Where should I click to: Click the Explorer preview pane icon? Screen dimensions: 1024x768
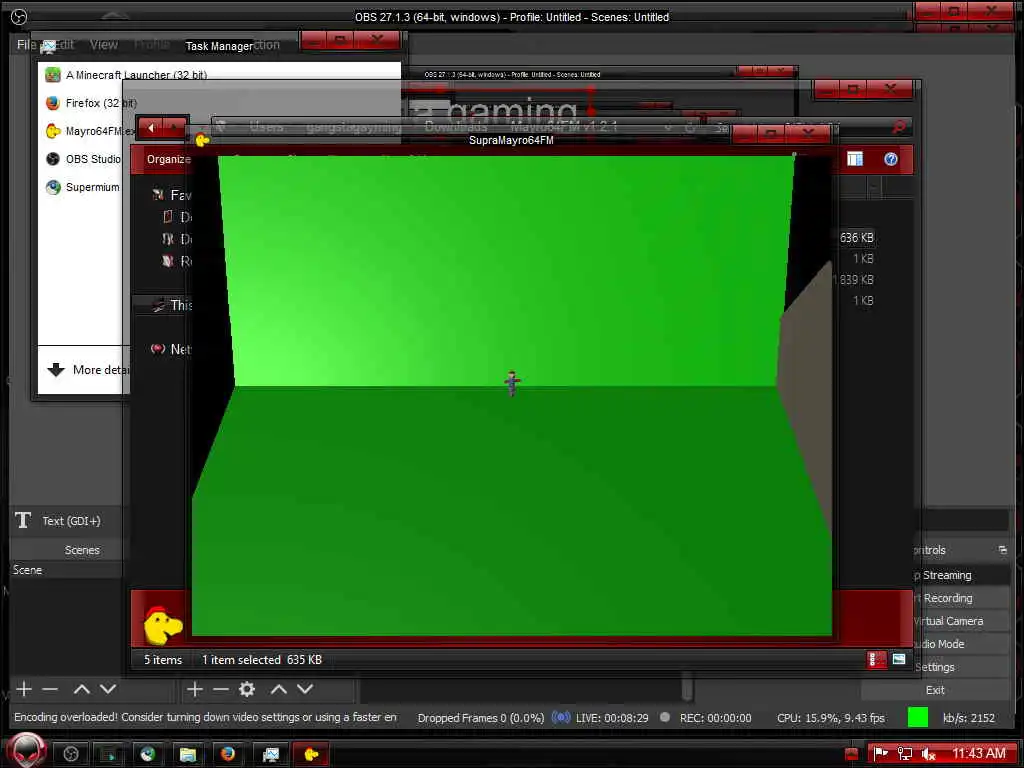pos(855,159)
